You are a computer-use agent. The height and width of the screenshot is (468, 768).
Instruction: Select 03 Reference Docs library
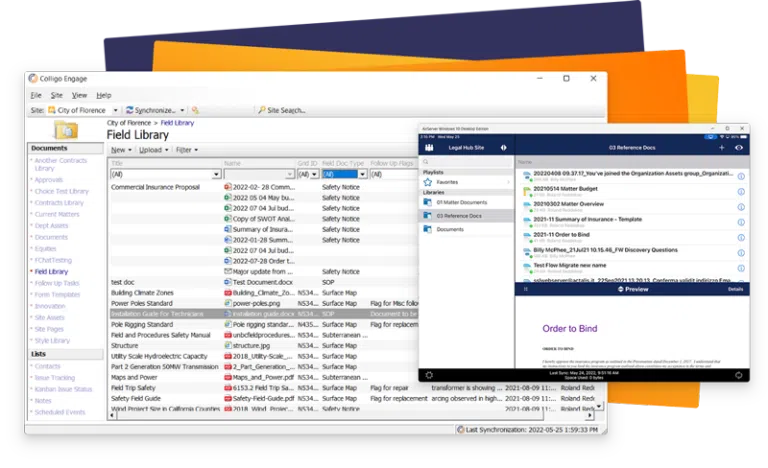[466, 216]
